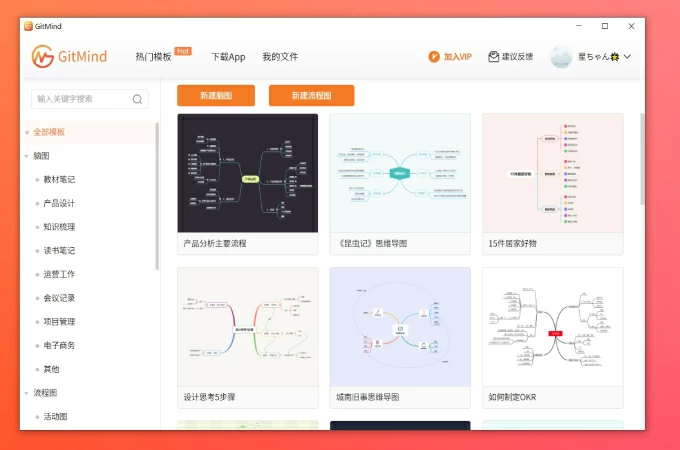
Task: Open the 产品分析主要流程 template thumbnail
Action: click(x=248, y=173)
